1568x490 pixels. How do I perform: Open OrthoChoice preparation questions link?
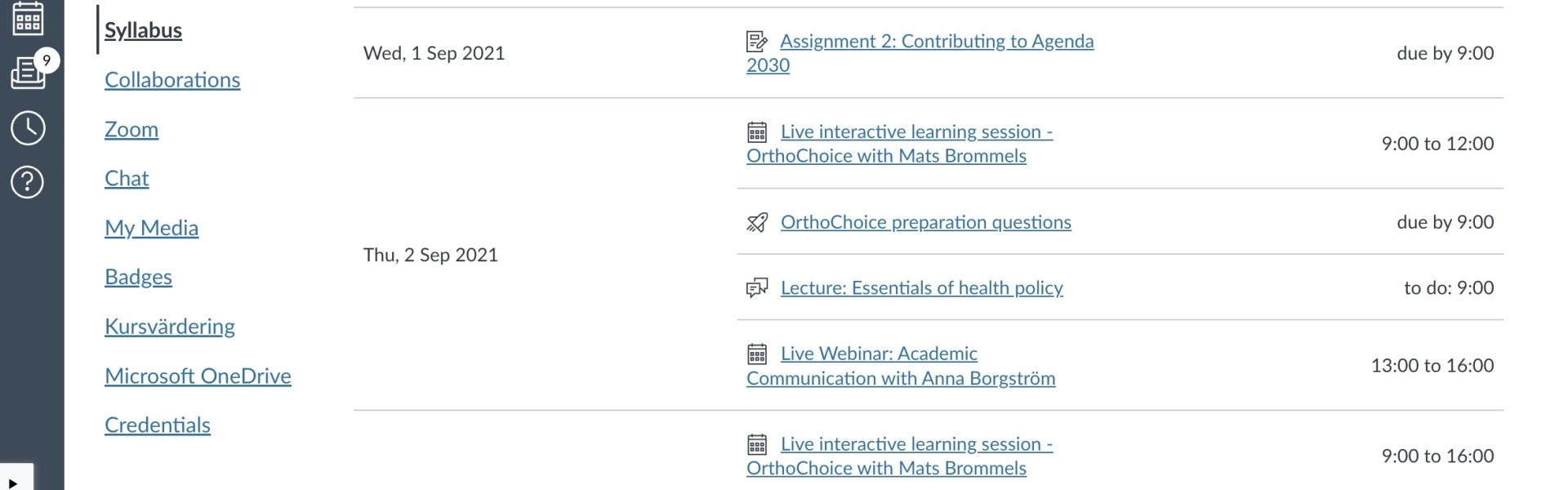926,222
